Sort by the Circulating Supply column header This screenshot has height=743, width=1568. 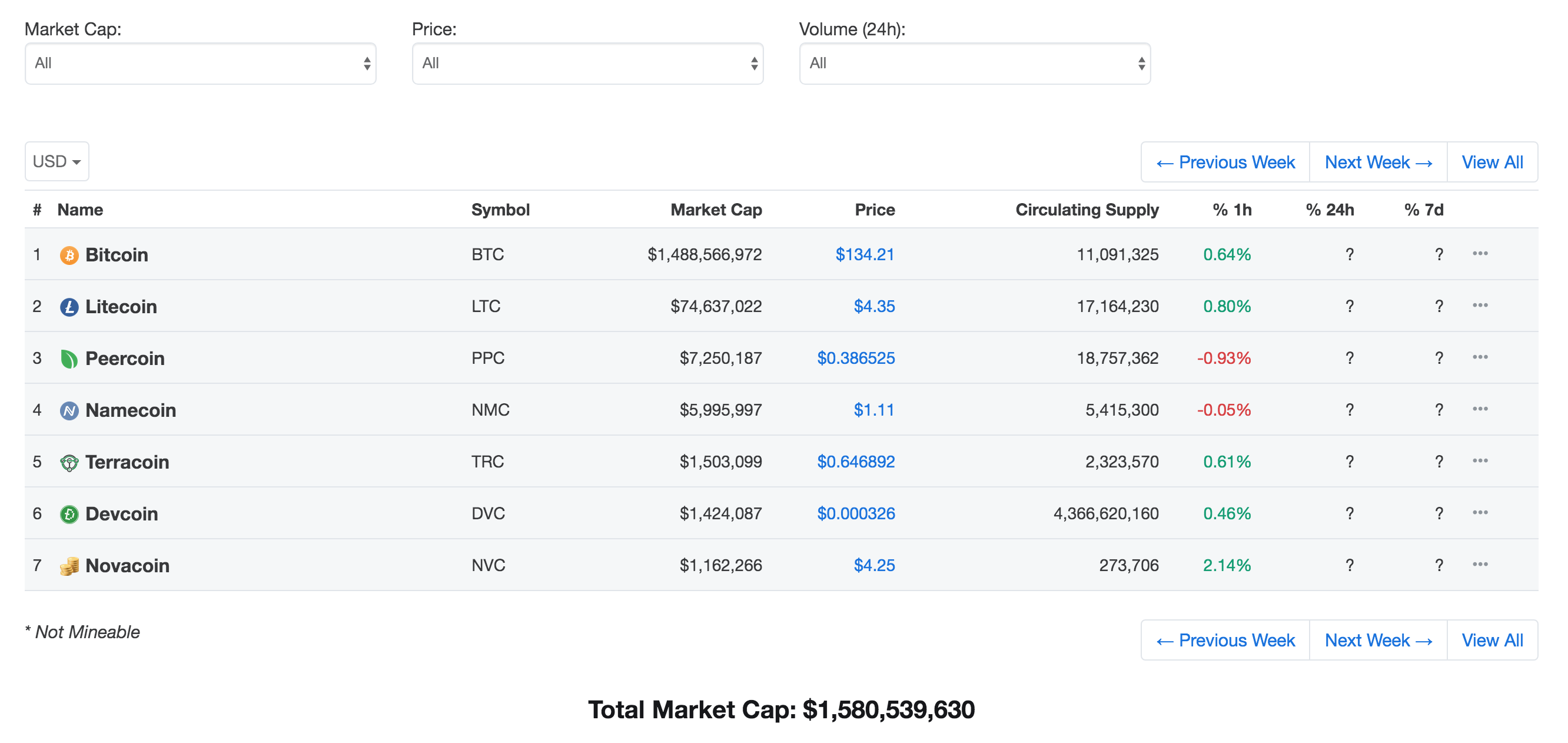(x=1087, y=210)
